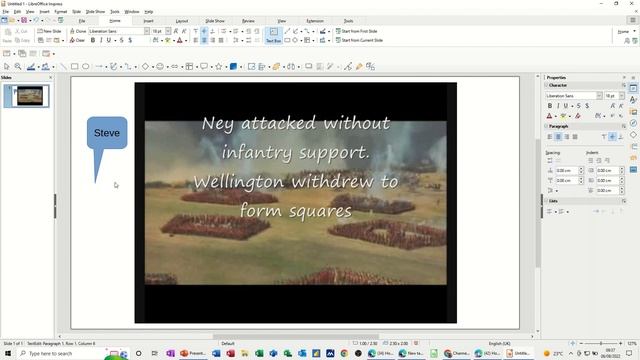Toggle center alignment in Home ribbon
The image size is (640, 360).
(x=204, y=40)
